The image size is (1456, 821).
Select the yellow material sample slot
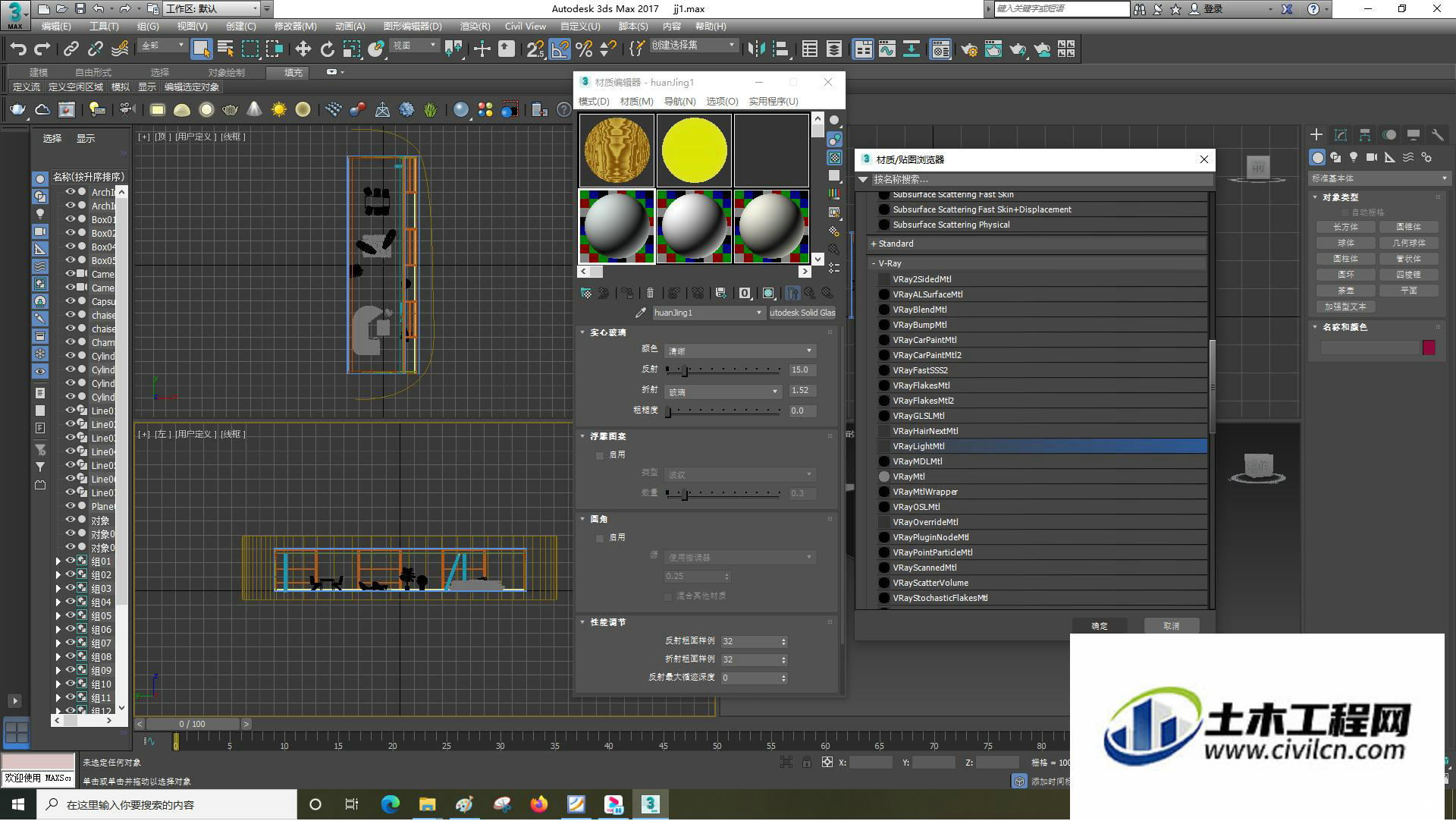[694, 150]
